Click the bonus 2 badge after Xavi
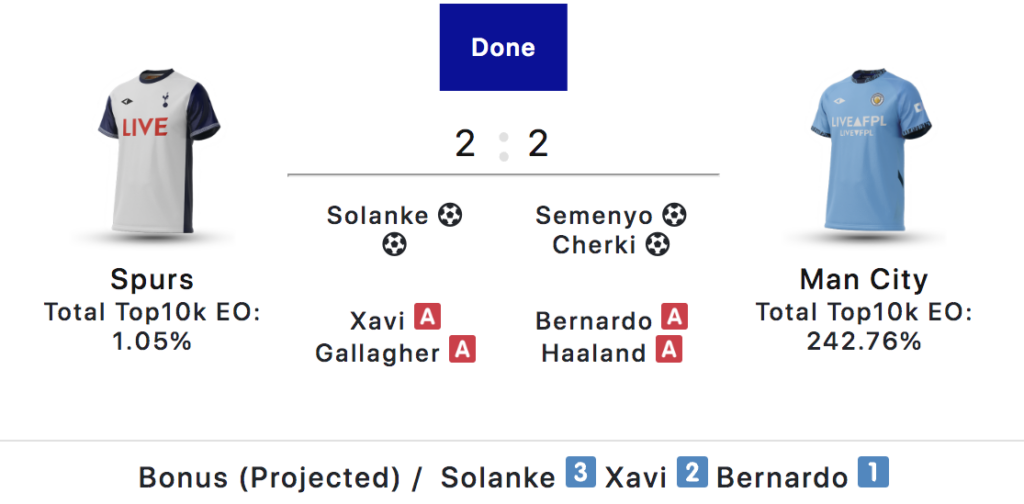The height and width of the screenshot is (504, 1024). (692, 473)
